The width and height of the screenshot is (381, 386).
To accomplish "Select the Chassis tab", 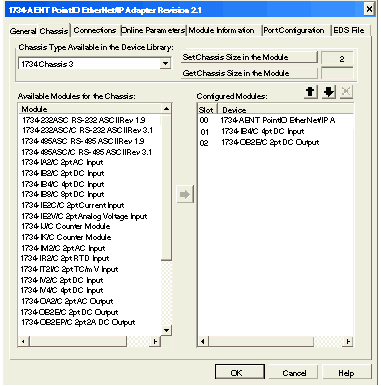I will 54,31.
